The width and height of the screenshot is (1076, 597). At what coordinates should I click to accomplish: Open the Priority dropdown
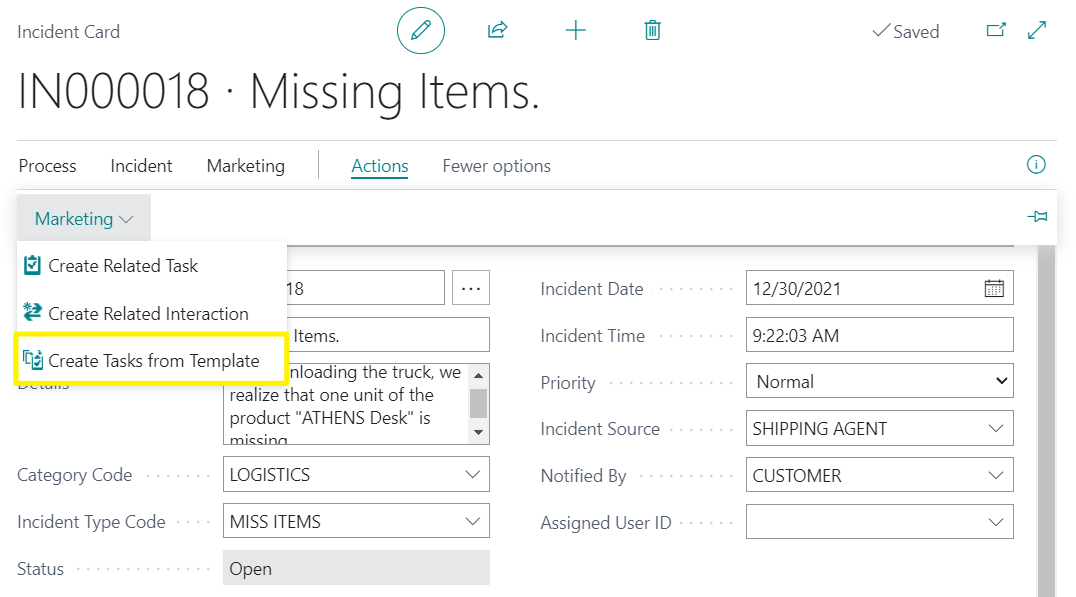click(1000, 381)
